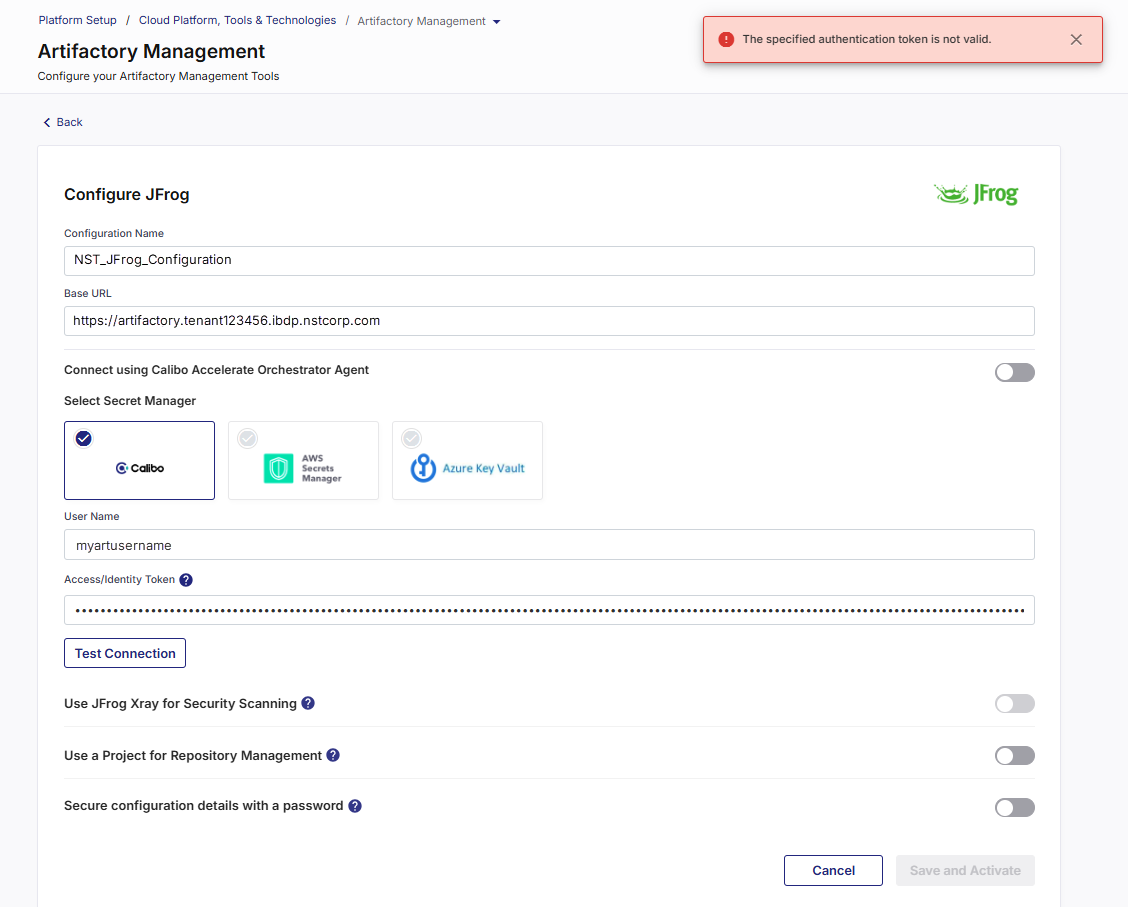Click the red error alert icon
The height and width of the screenshot is (907, 1128).
tap(726, 40)
